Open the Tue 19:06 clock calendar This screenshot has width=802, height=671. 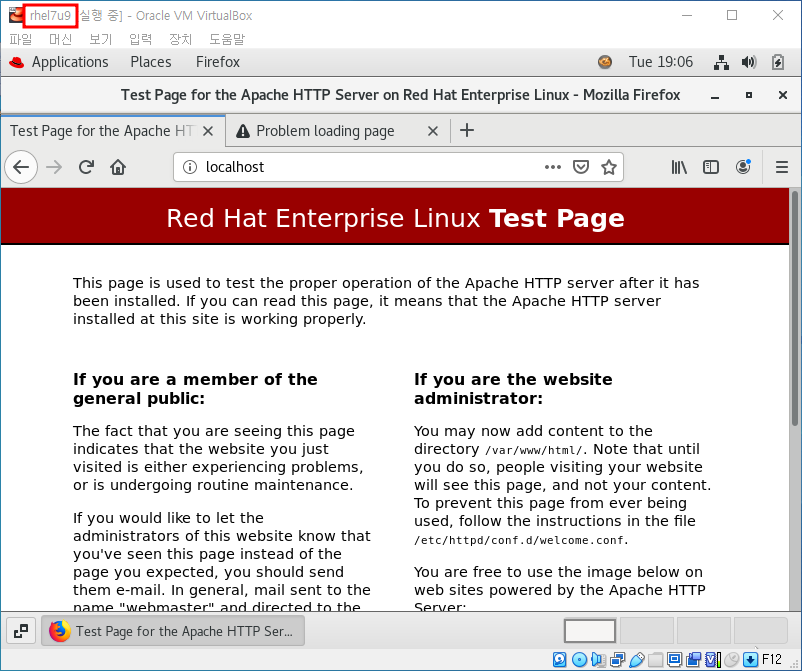661,62
